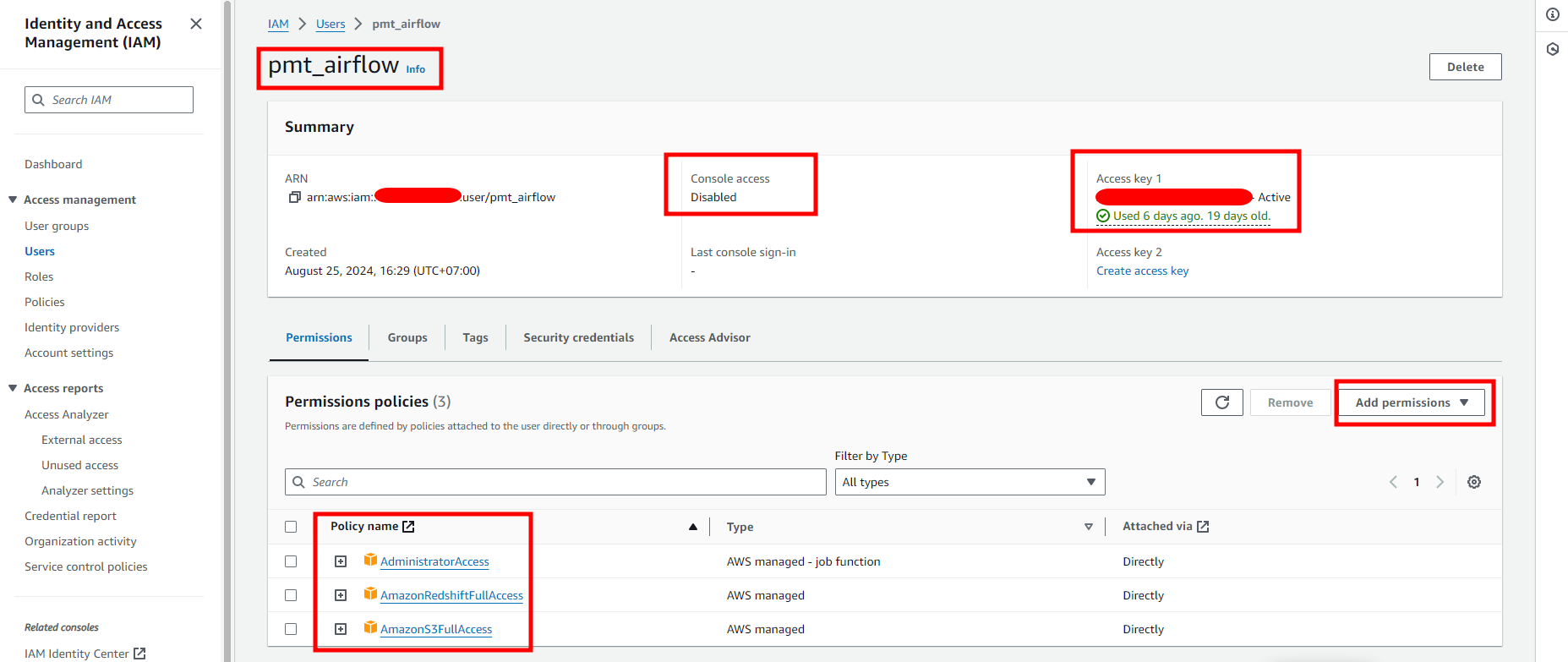Copy the ARN with the copy icon
This screenshot has width=1568, height=662.
point(295,197)
